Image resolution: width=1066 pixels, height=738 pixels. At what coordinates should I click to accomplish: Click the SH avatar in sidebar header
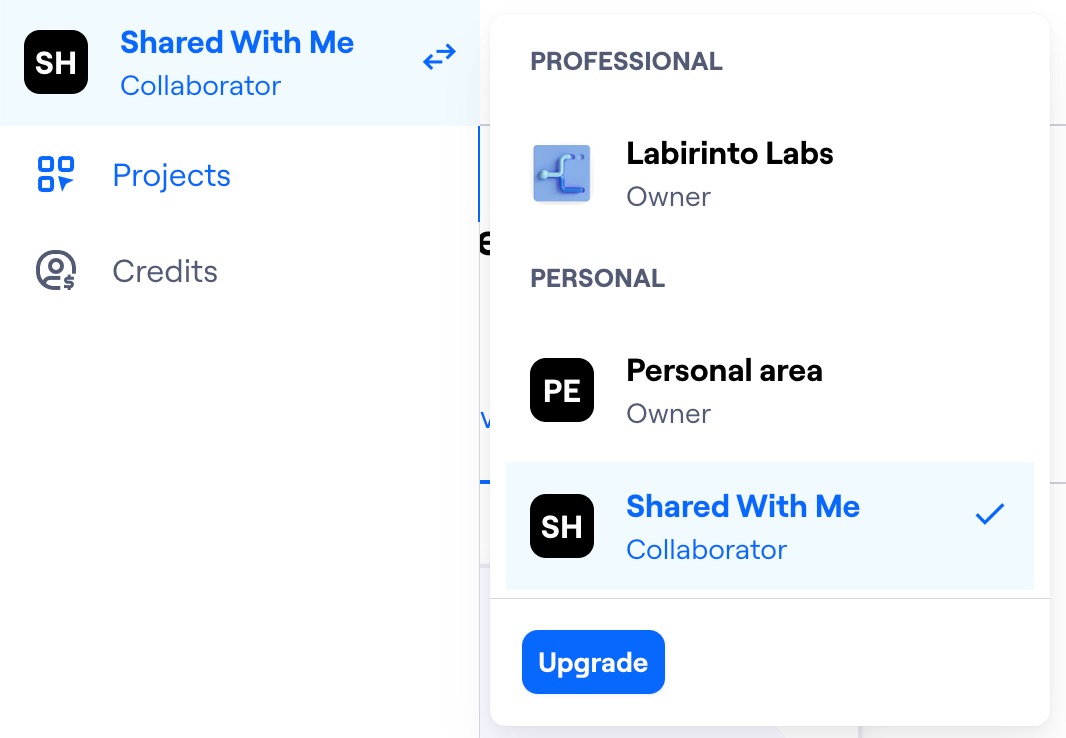point(56,62)
